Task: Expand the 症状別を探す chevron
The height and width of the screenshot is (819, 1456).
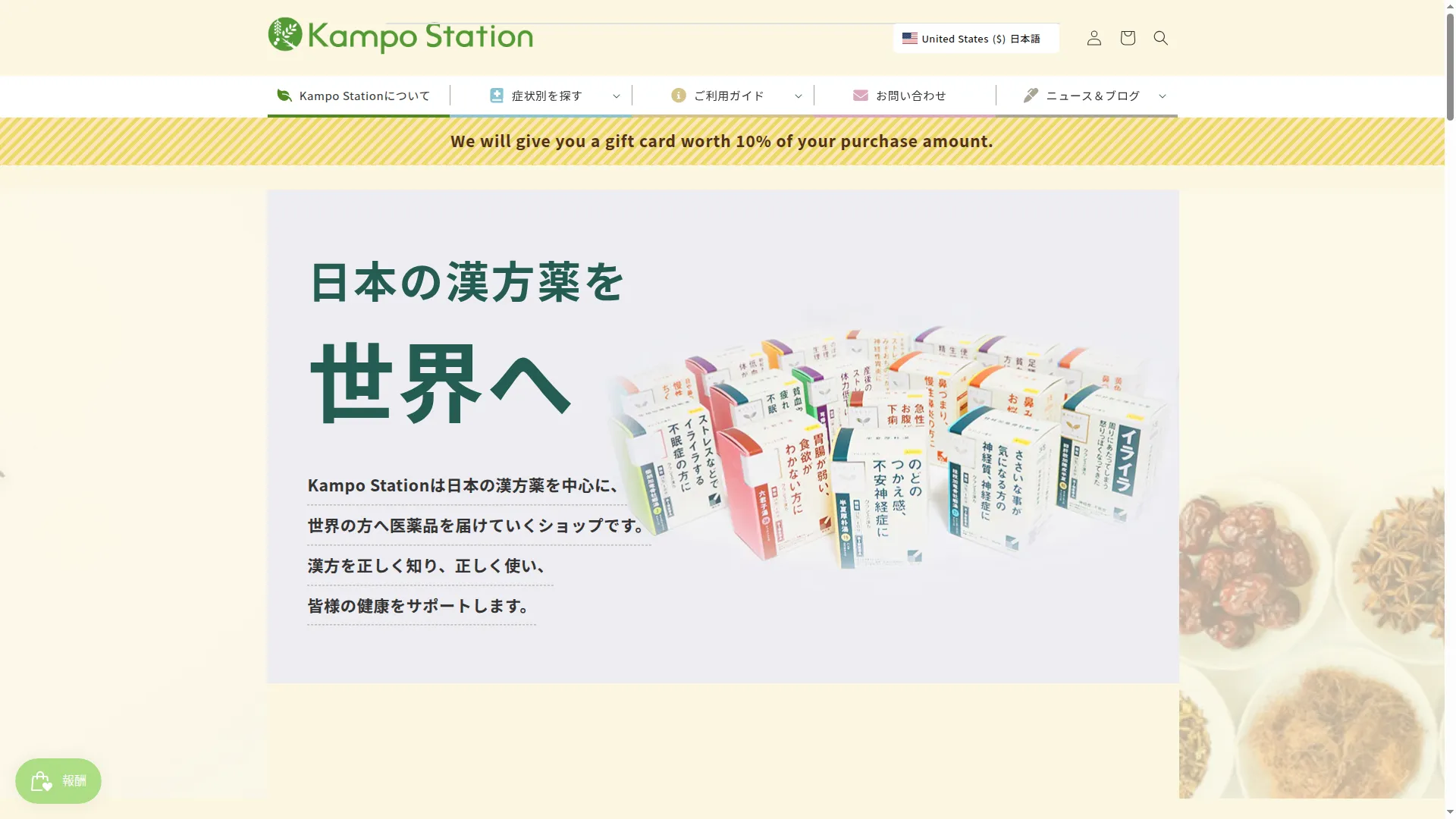Action: click(x=617, y=96)
